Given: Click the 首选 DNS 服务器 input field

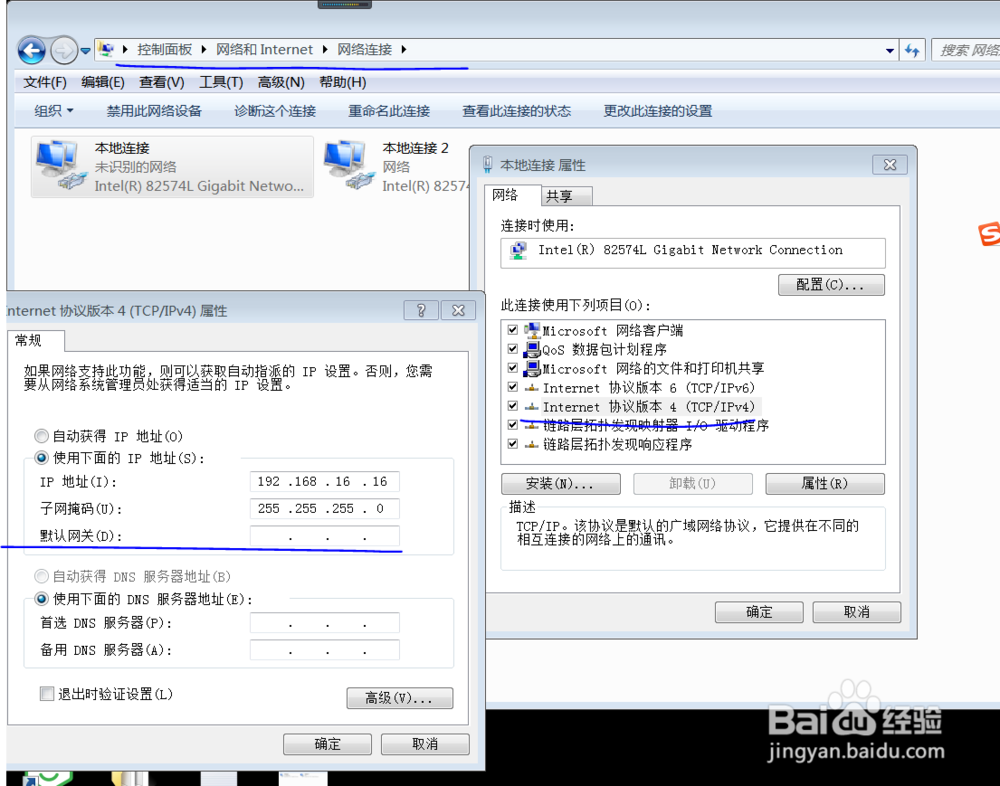Looking at the screenshot, I should click(323, 622).
